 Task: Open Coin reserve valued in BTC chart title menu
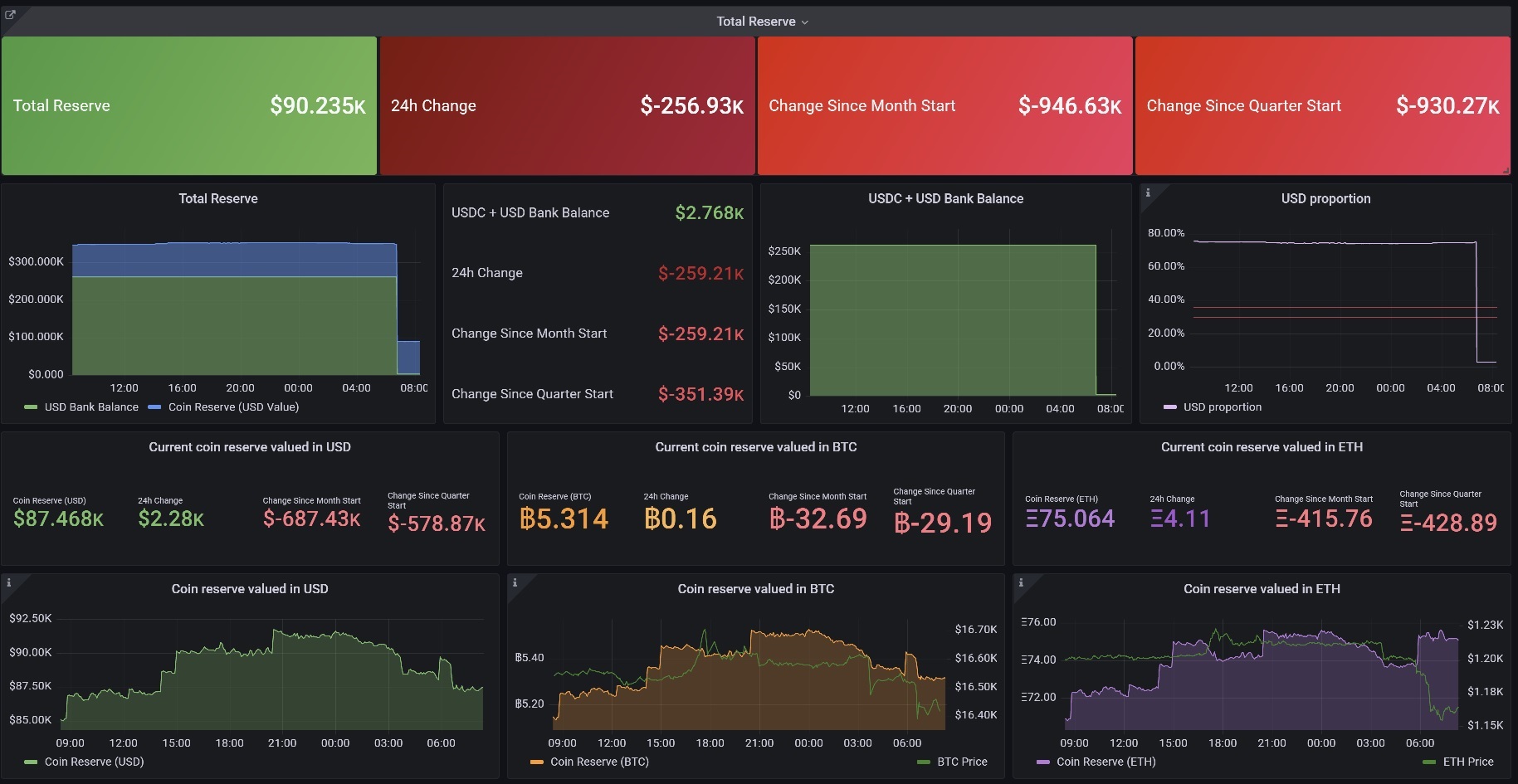point(756,588)
